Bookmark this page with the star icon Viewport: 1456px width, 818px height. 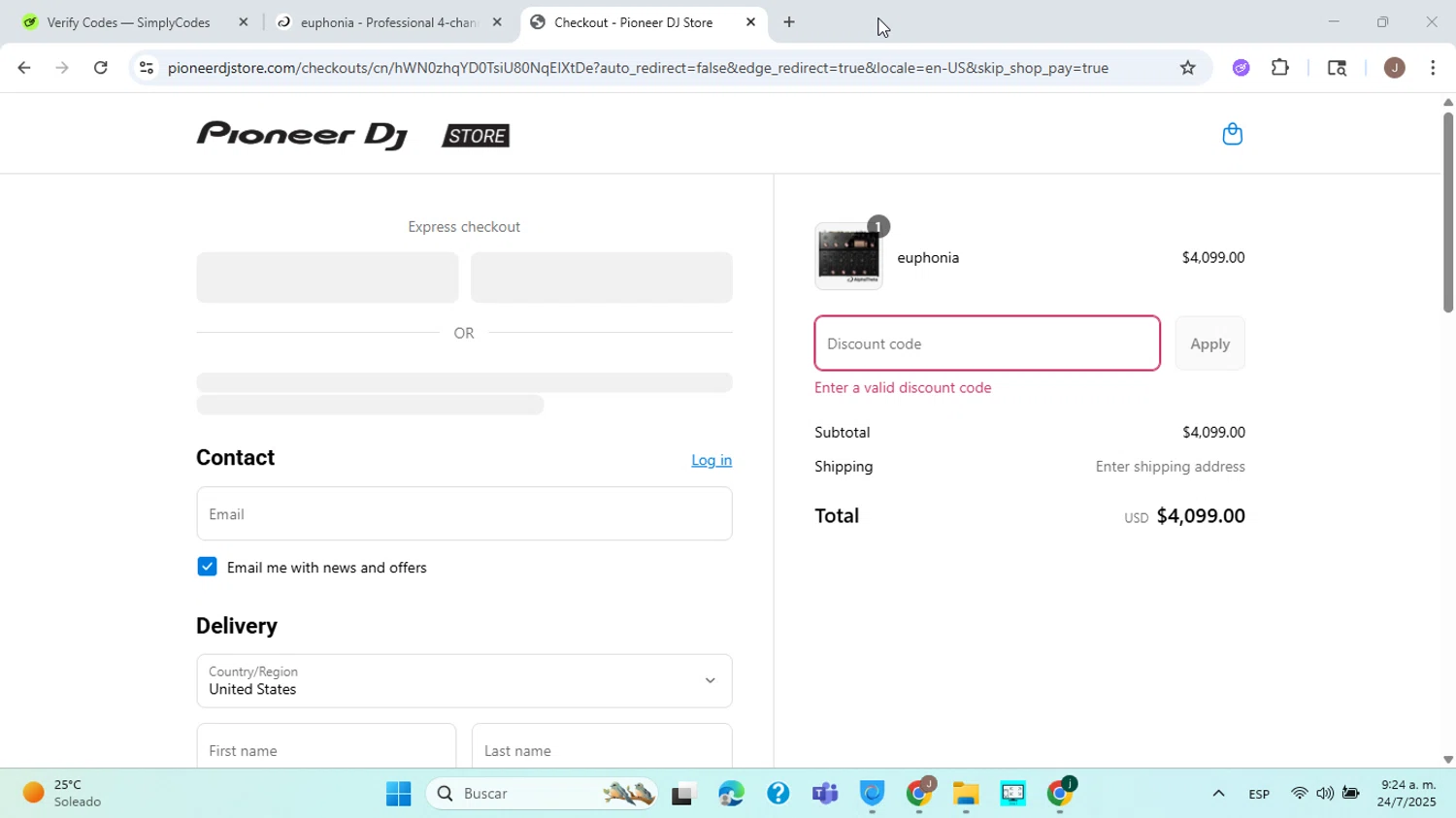tap(1187, 68)
